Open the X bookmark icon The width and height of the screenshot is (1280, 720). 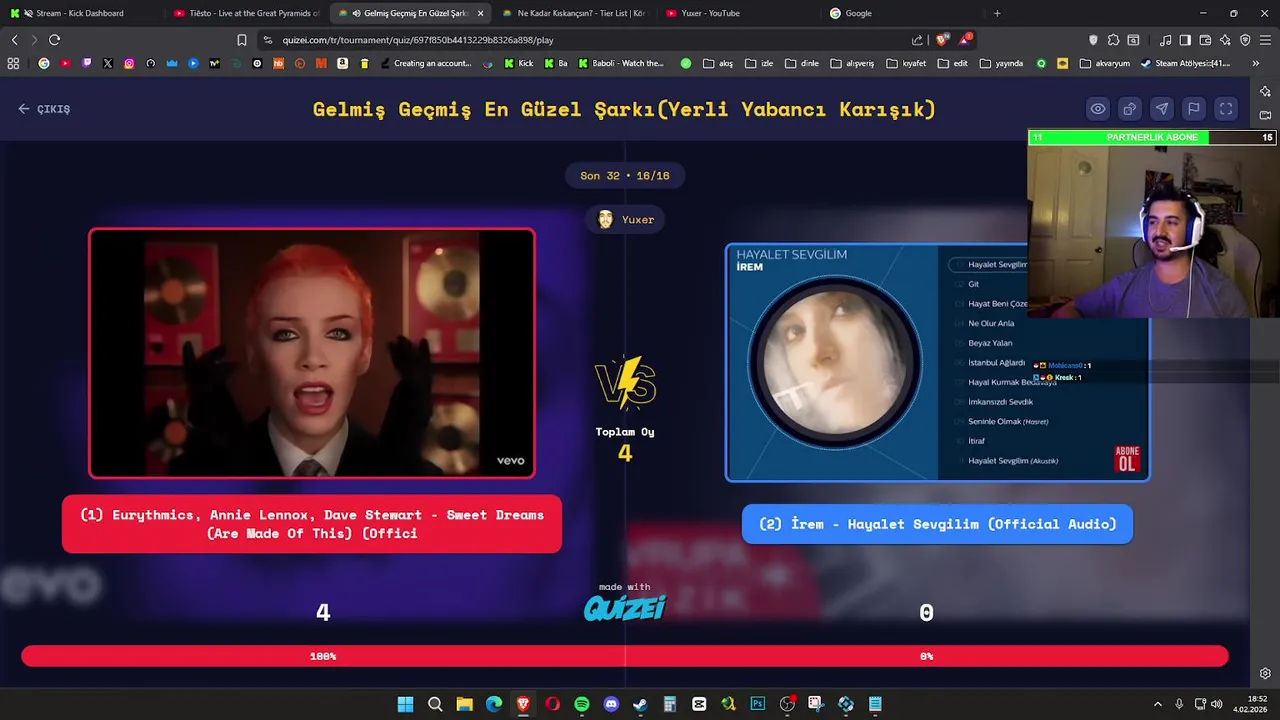tap(107, 63)
